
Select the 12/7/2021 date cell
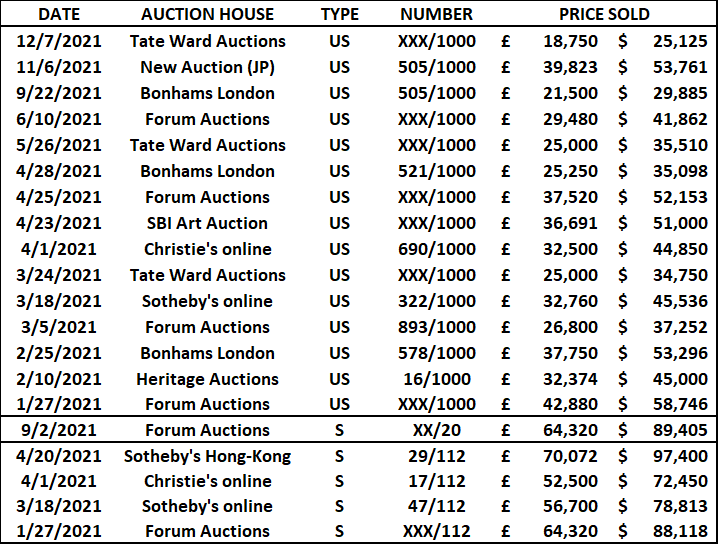(x=59, y=41)
